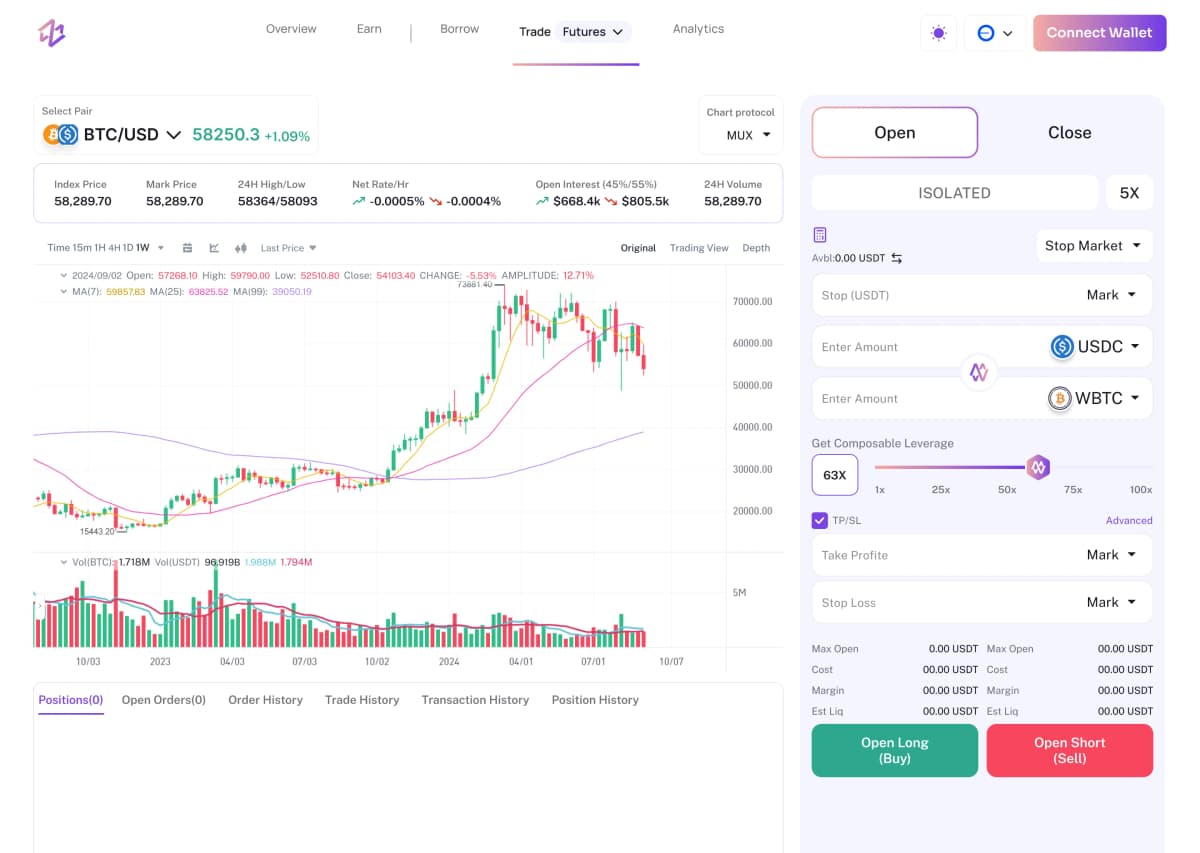Viewport: 1200px width, 853px height.
Task: Switch order mode to Close
Action: (x=1069, y=133)
